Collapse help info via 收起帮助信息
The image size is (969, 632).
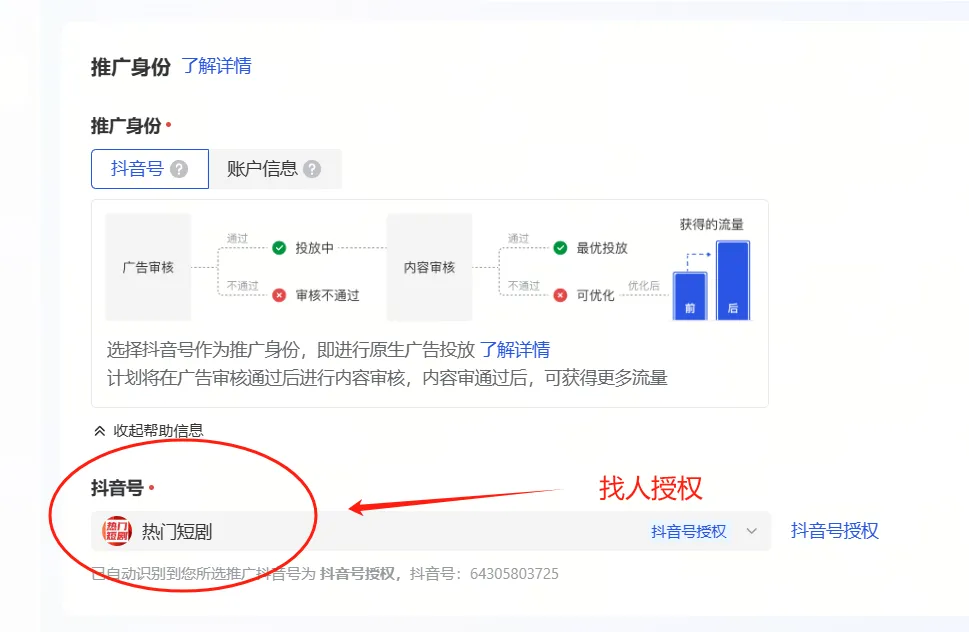tap(148, 431)
